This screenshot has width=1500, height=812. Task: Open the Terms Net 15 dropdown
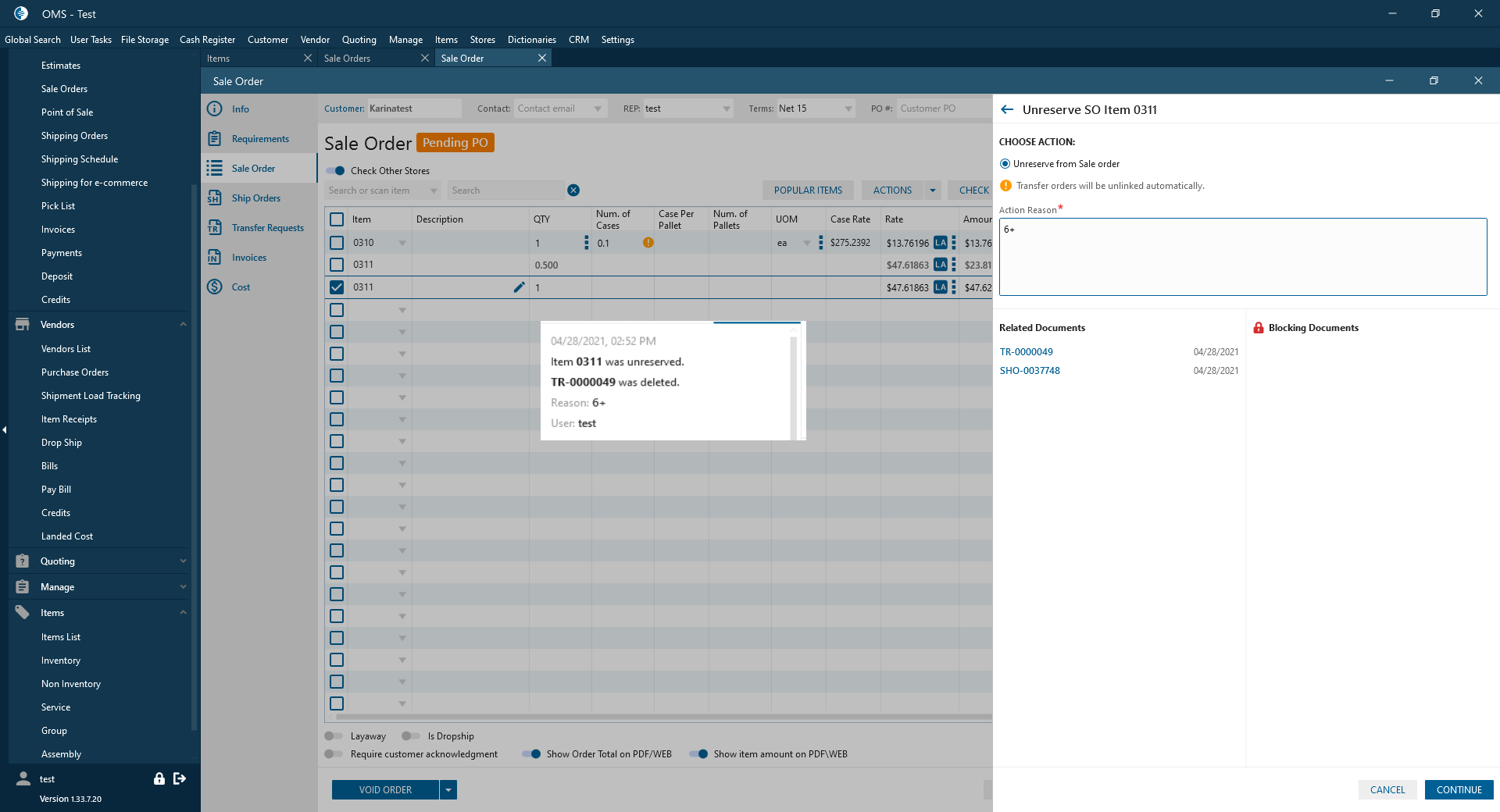coord(848,109)
